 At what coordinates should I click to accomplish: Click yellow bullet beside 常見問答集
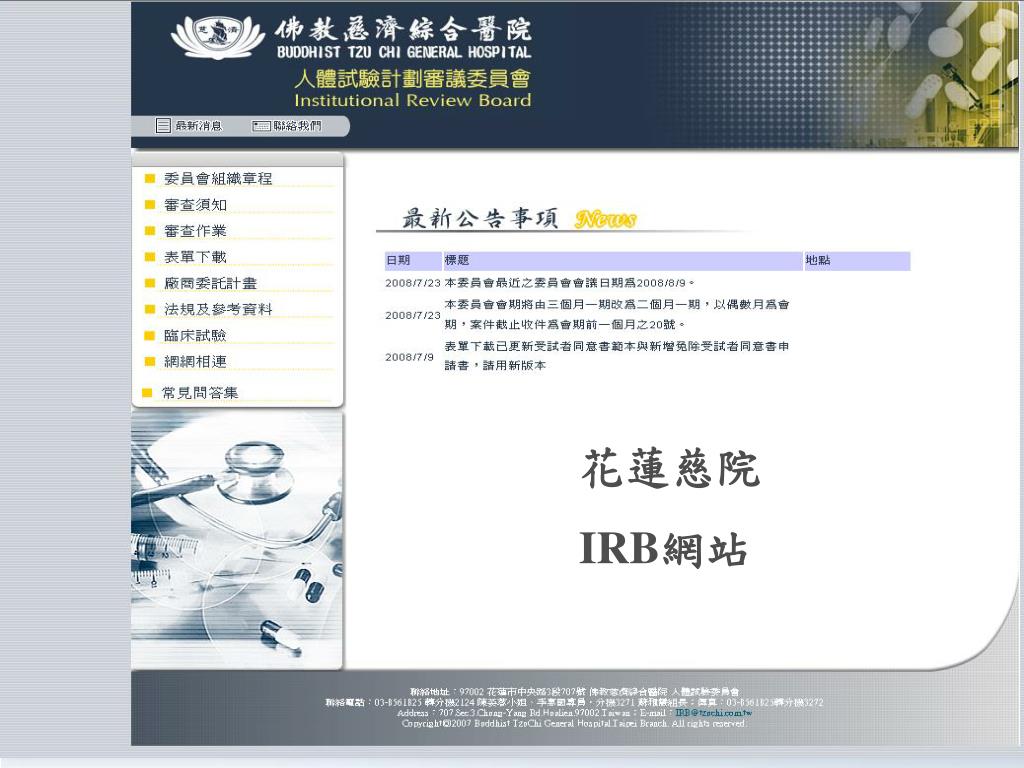click(x=147, y=392)
